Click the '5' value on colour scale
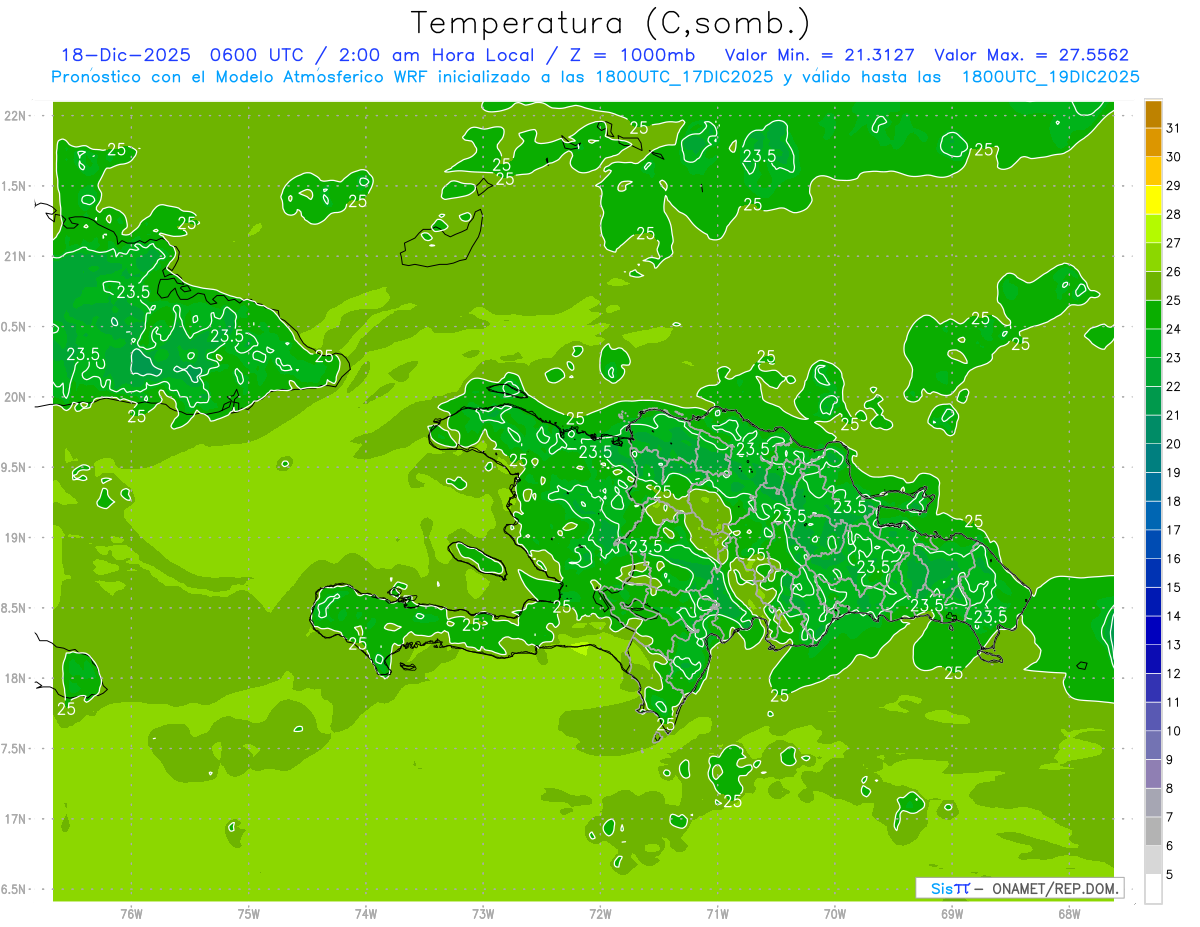The width and height of the screenshot is (1200, 927). (1170, 875)
